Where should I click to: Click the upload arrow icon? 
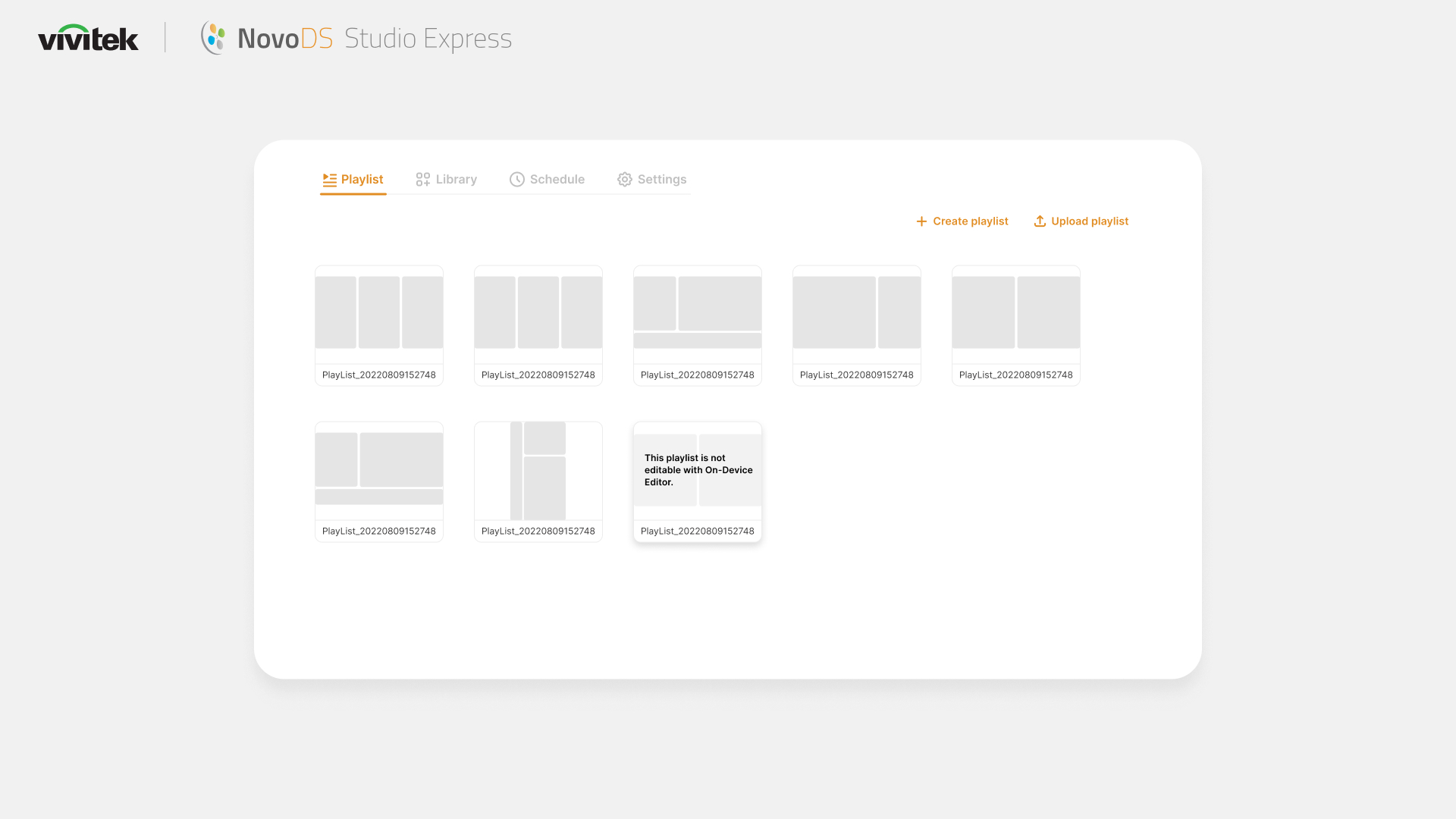pyautogui.click(x=1040, y=221)
